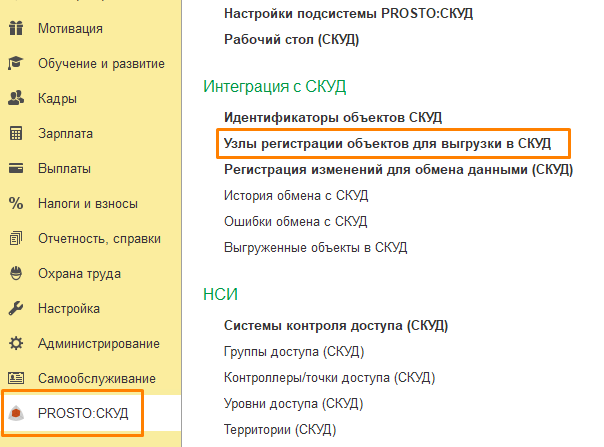Open the Администрирование section

[99, 344]
